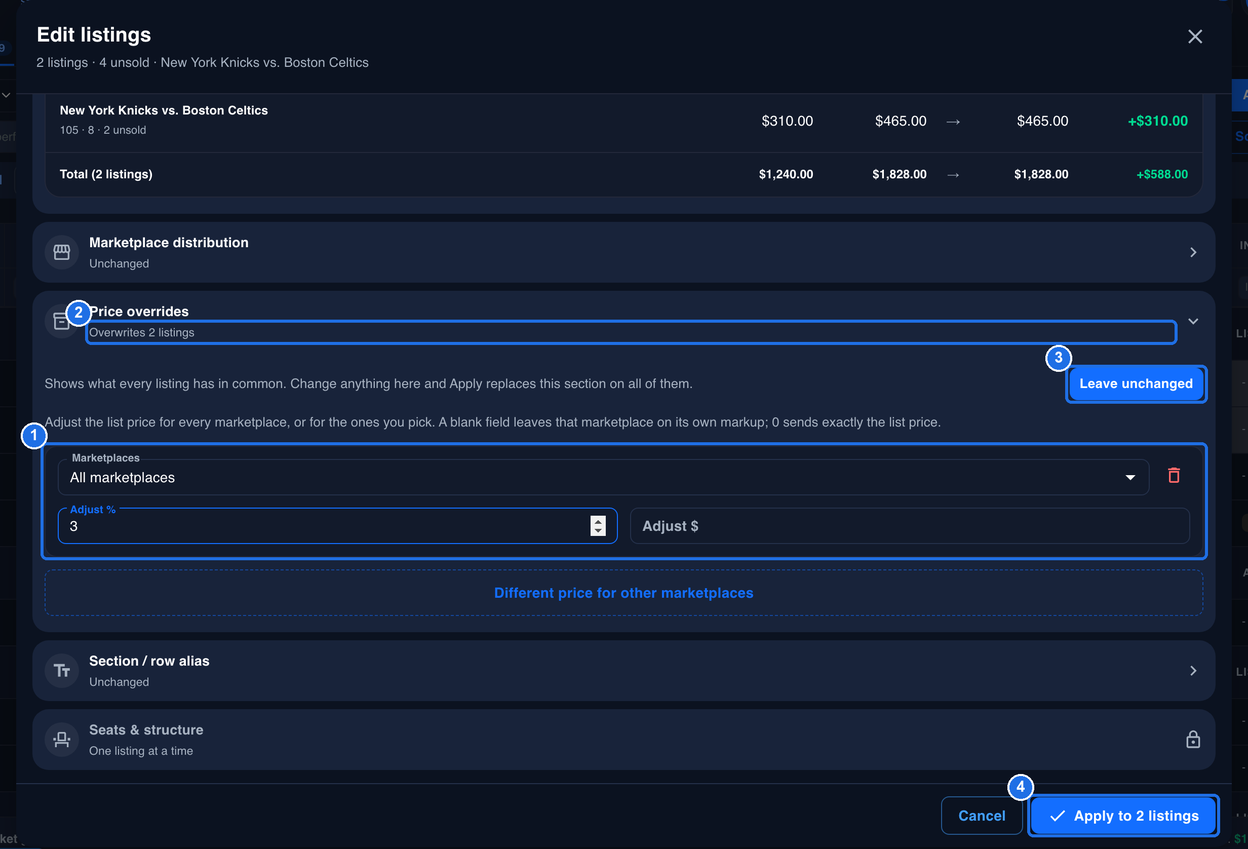
Task: Click the lock icon on Seats & structure
Action: [1193, 740]
